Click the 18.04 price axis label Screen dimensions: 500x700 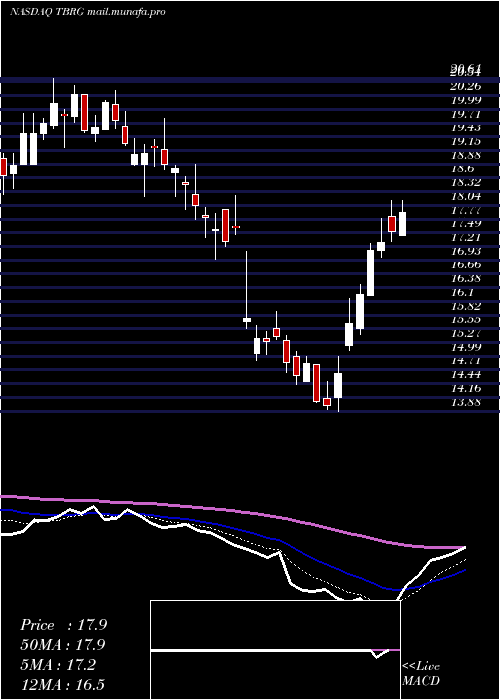pyautogui.click(x=466, y=196)
